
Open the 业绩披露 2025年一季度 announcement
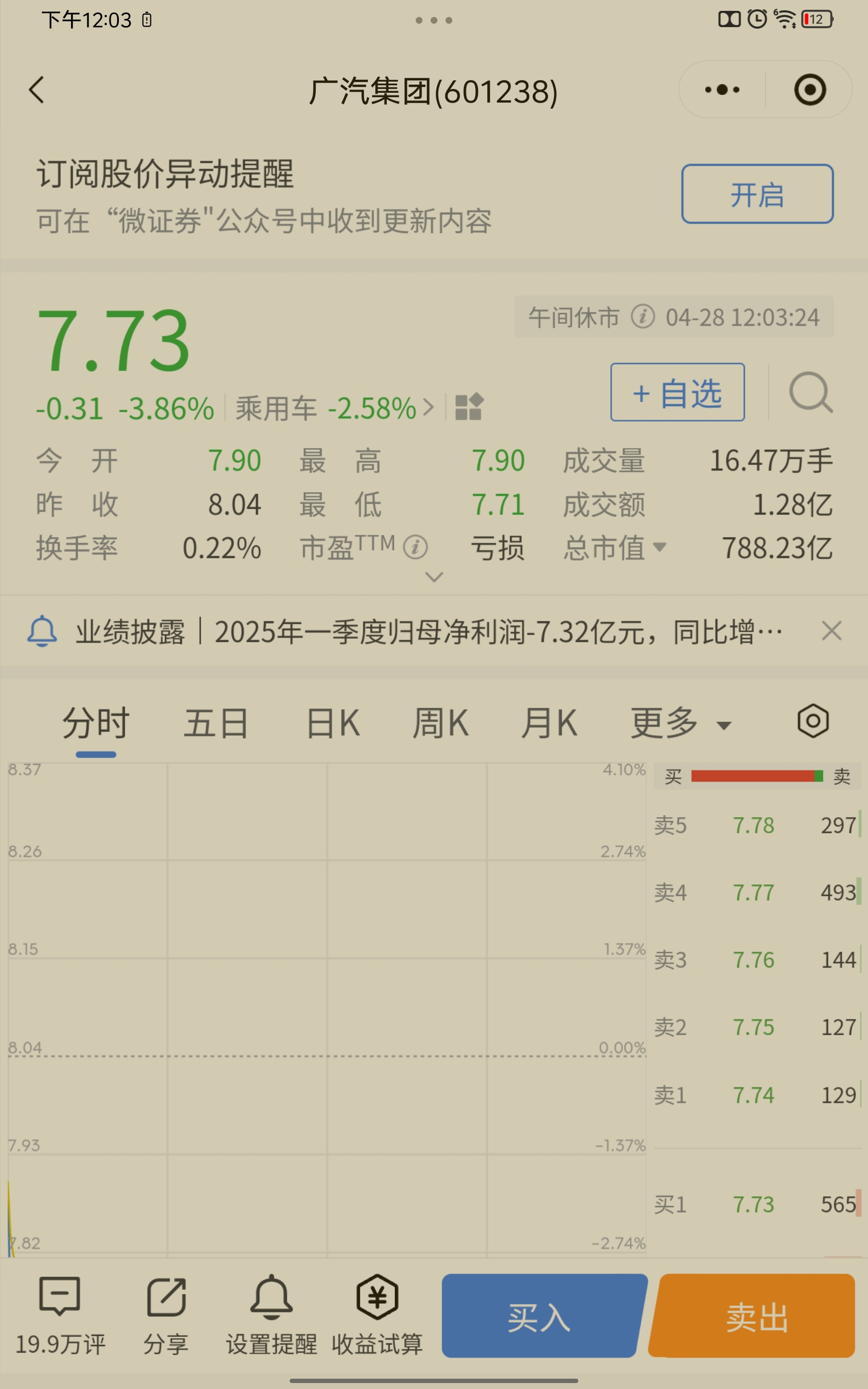click(x=429, y=632)
